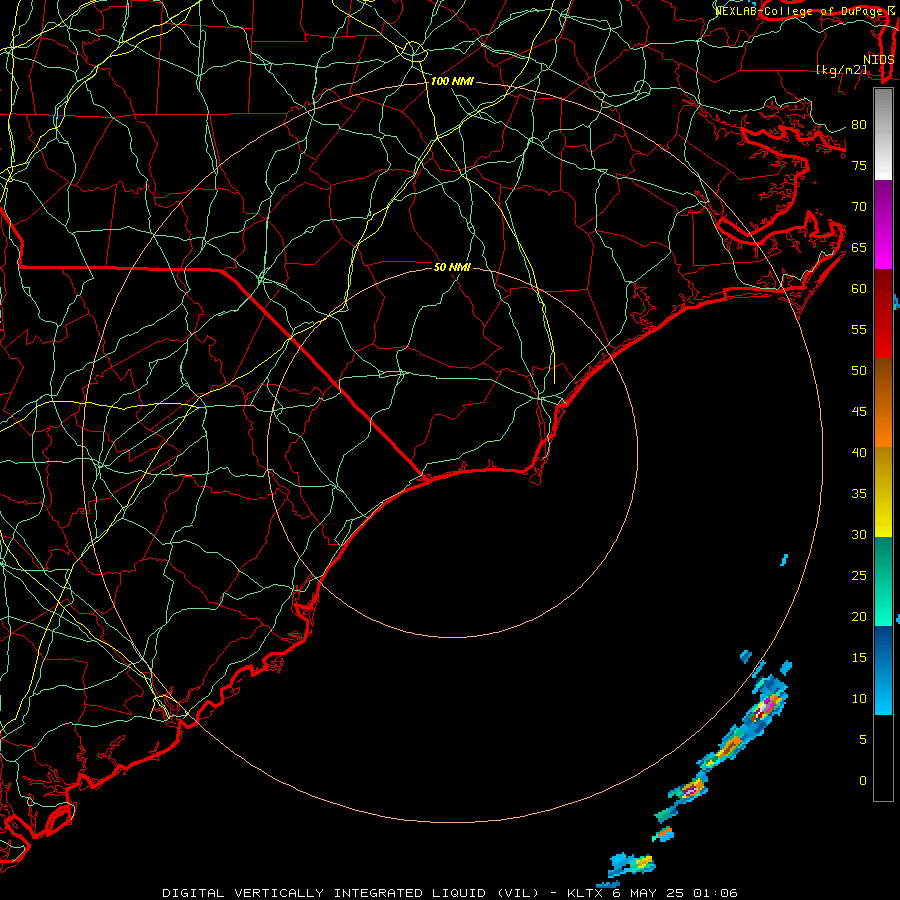Image resolution: width=900 pixels, height=900 pixels.
Task: Click the legend value 5
Action: (863, 739)
